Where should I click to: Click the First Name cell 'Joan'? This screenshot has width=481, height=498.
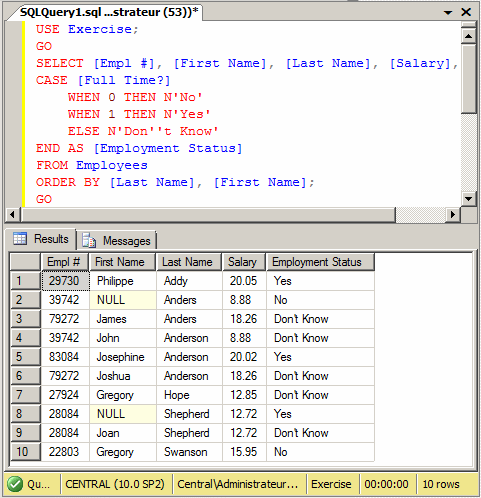tap(123, 433)
